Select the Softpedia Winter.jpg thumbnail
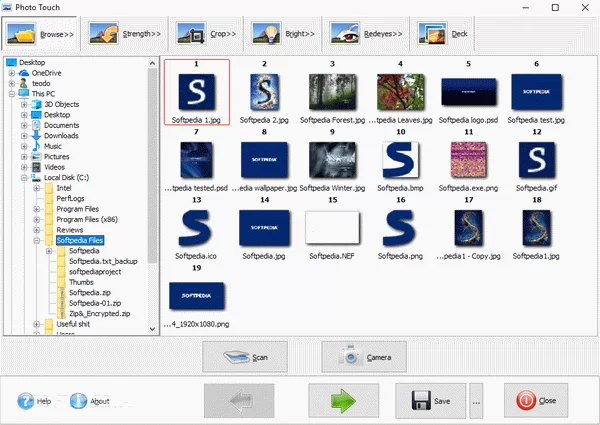Image resolution: width=600 pixels, height=425 pixels. point(332,160)
